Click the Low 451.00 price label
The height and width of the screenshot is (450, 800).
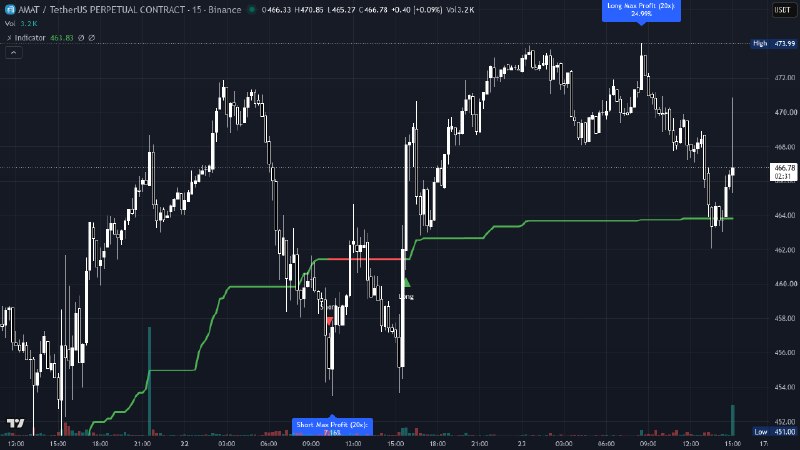(x=774, y=432)
